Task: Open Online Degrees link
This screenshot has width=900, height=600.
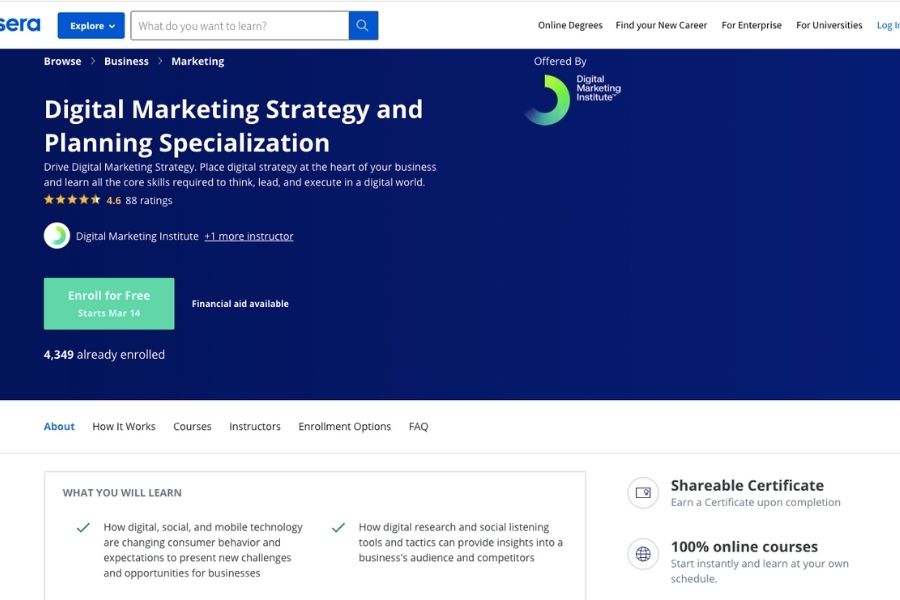Action: pyautogui.click(x=570, y=25)
